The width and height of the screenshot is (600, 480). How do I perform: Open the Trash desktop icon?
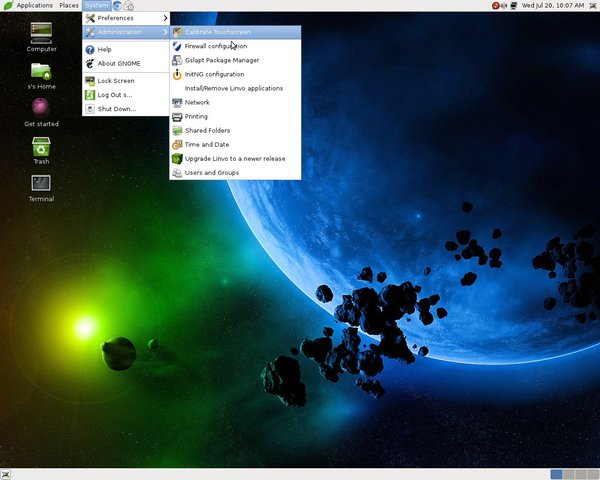tap(41, 150)
